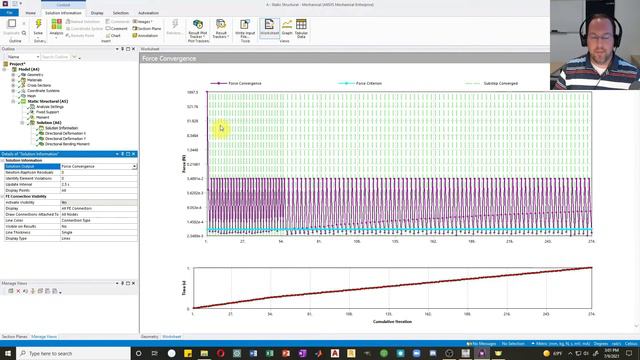This screenshot has height=360, width=640.
Task: Select Analysis Settings in the tree
Action: (49, 107)
